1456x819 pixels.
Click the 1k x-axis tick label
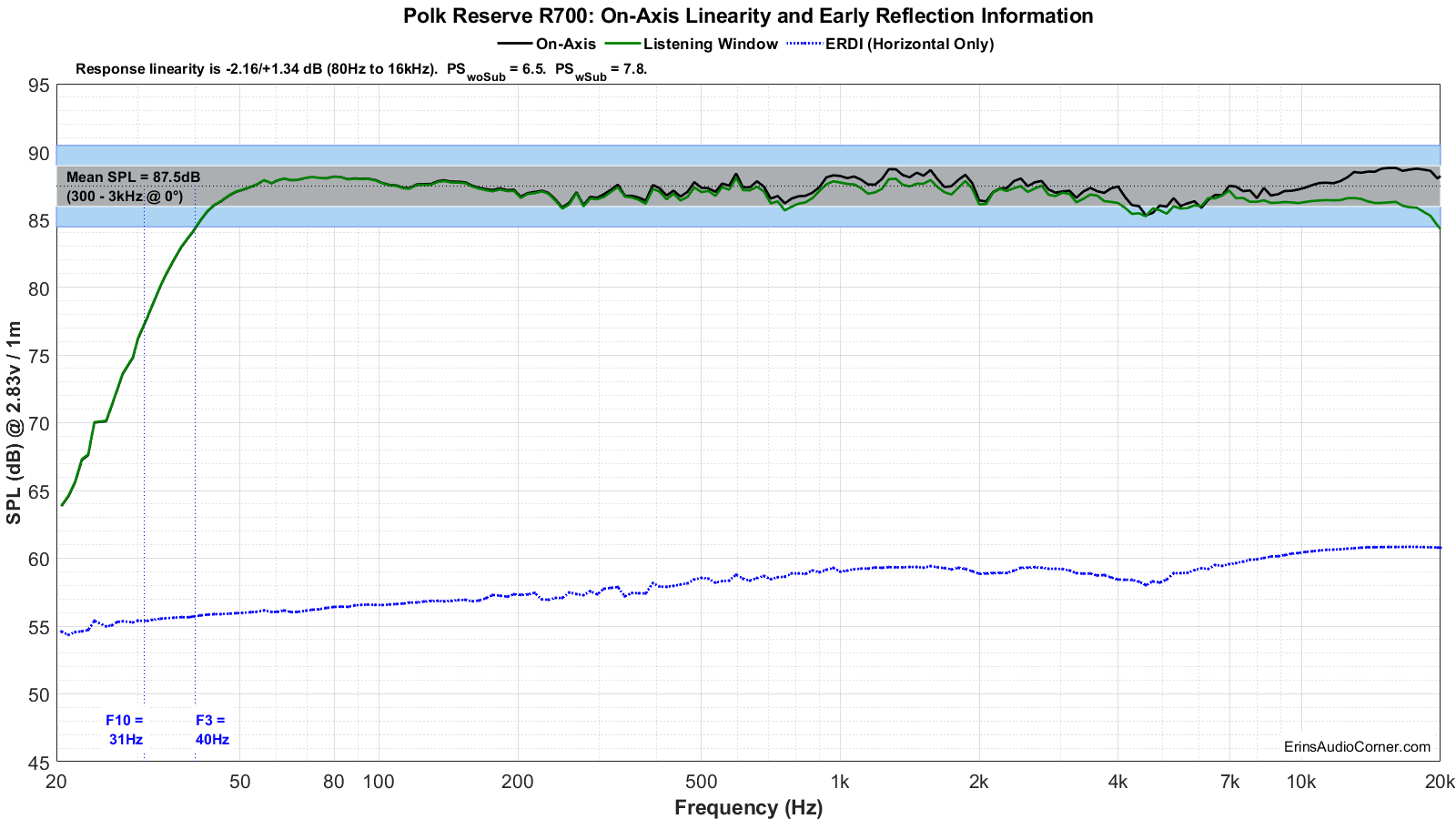[x=839, y=782]
